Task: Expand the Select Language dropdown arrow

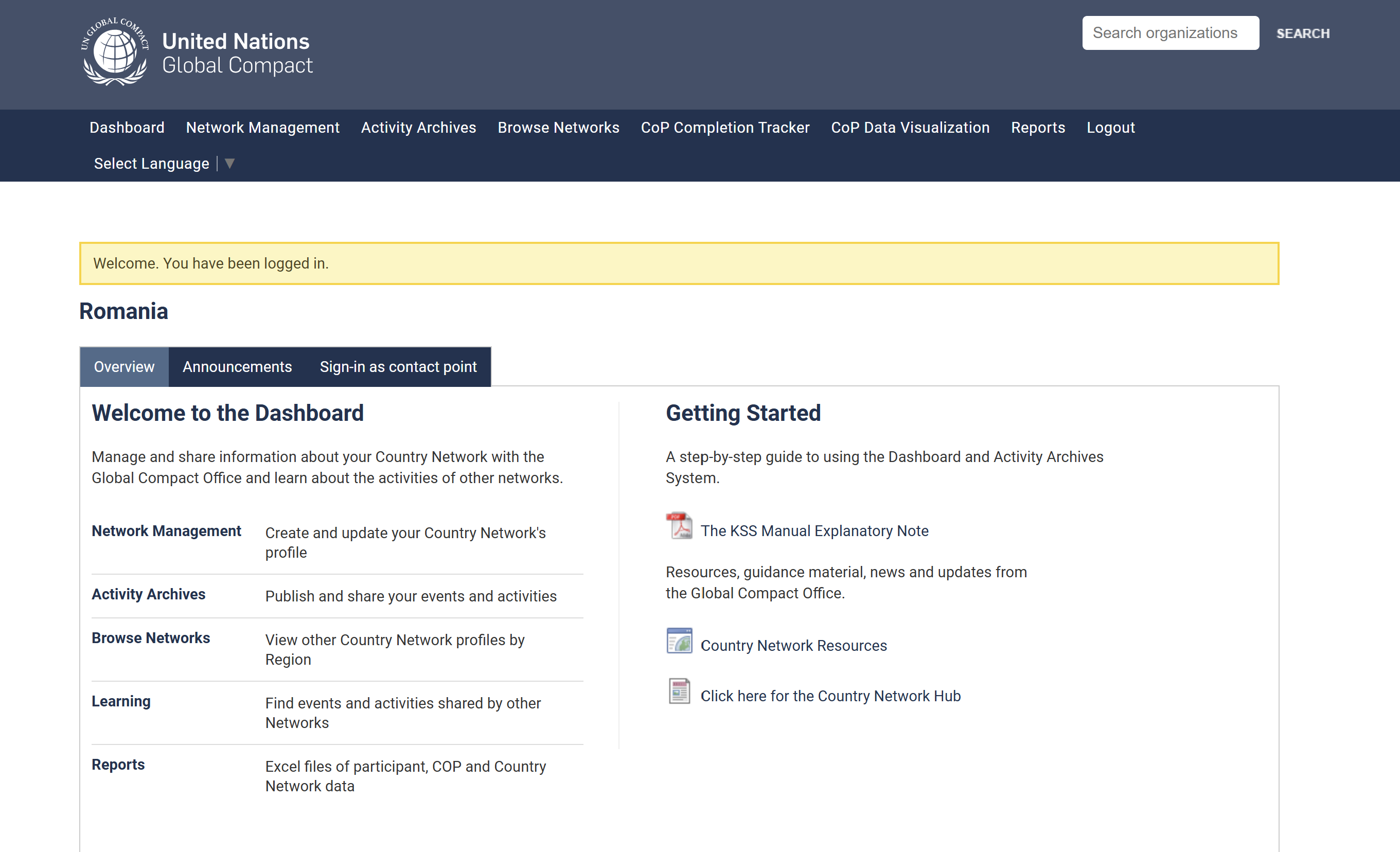Action: click(230, 164)
